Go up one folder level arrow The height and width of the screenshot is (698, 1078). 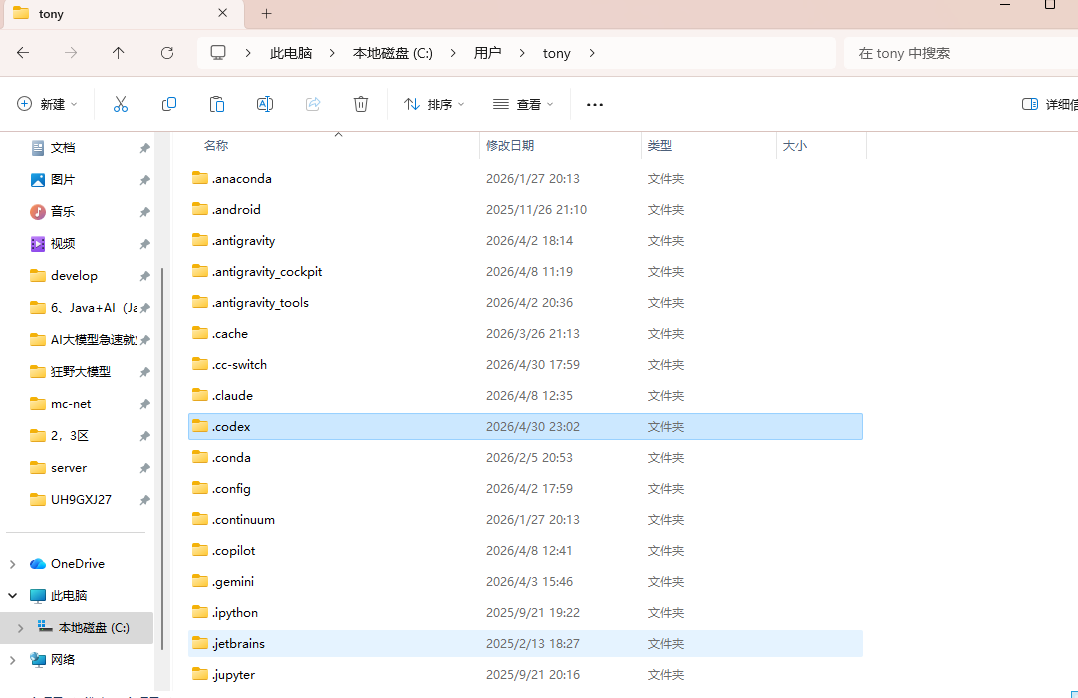coord(119,53)
